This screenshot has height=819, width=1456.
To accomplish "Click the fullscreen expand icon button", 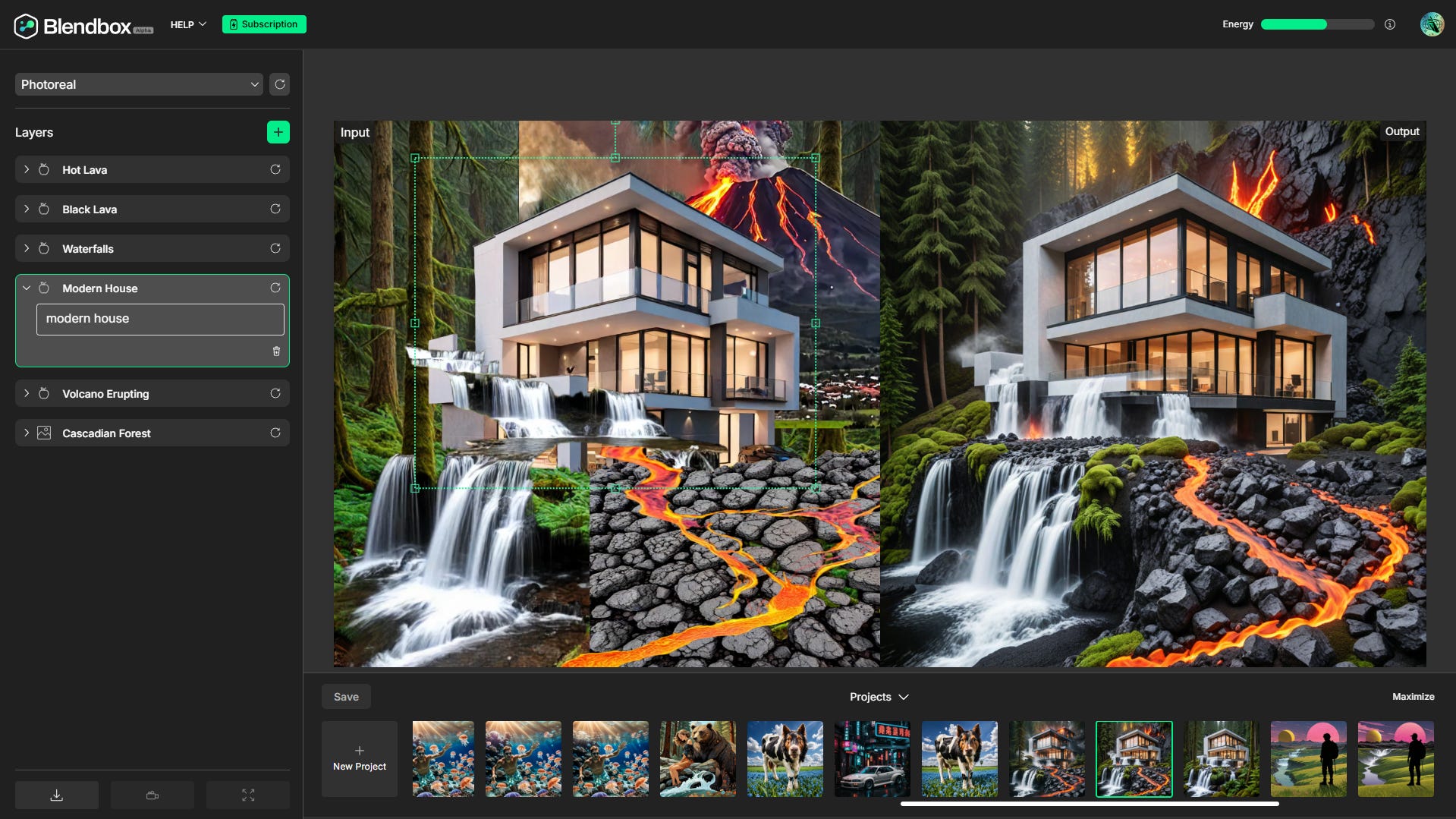I will [x=248, y=795].
